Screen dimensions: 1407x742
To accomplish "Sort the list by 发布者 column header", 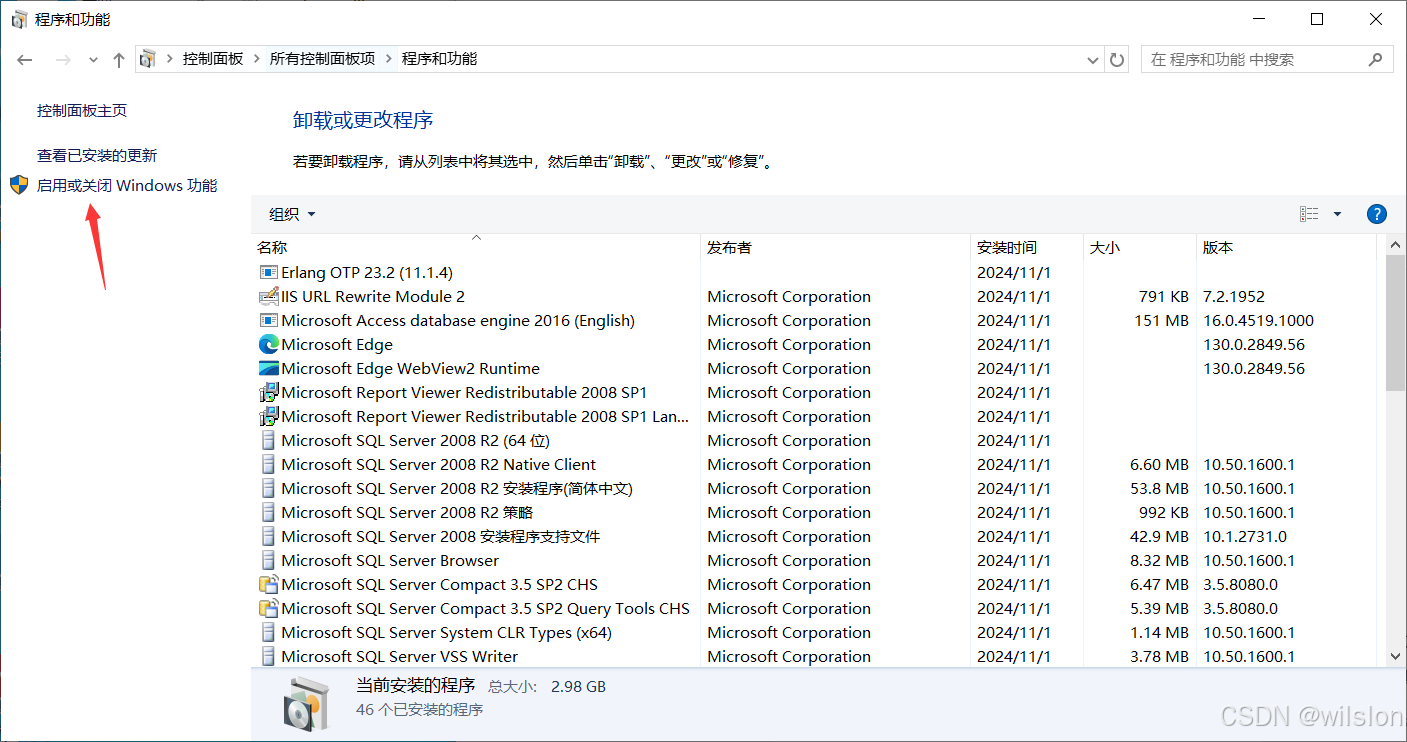I will point(836,247).
